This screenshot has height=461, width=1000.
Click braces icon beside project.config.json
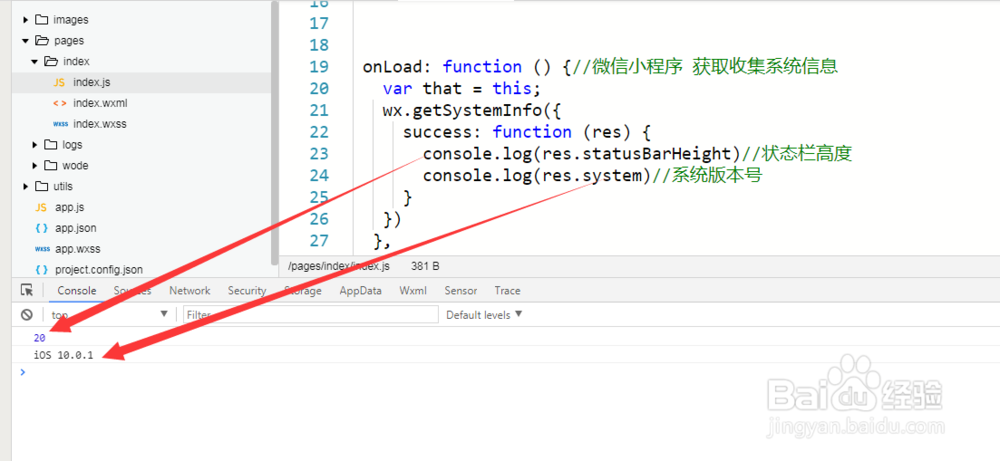tap(41, 270)
